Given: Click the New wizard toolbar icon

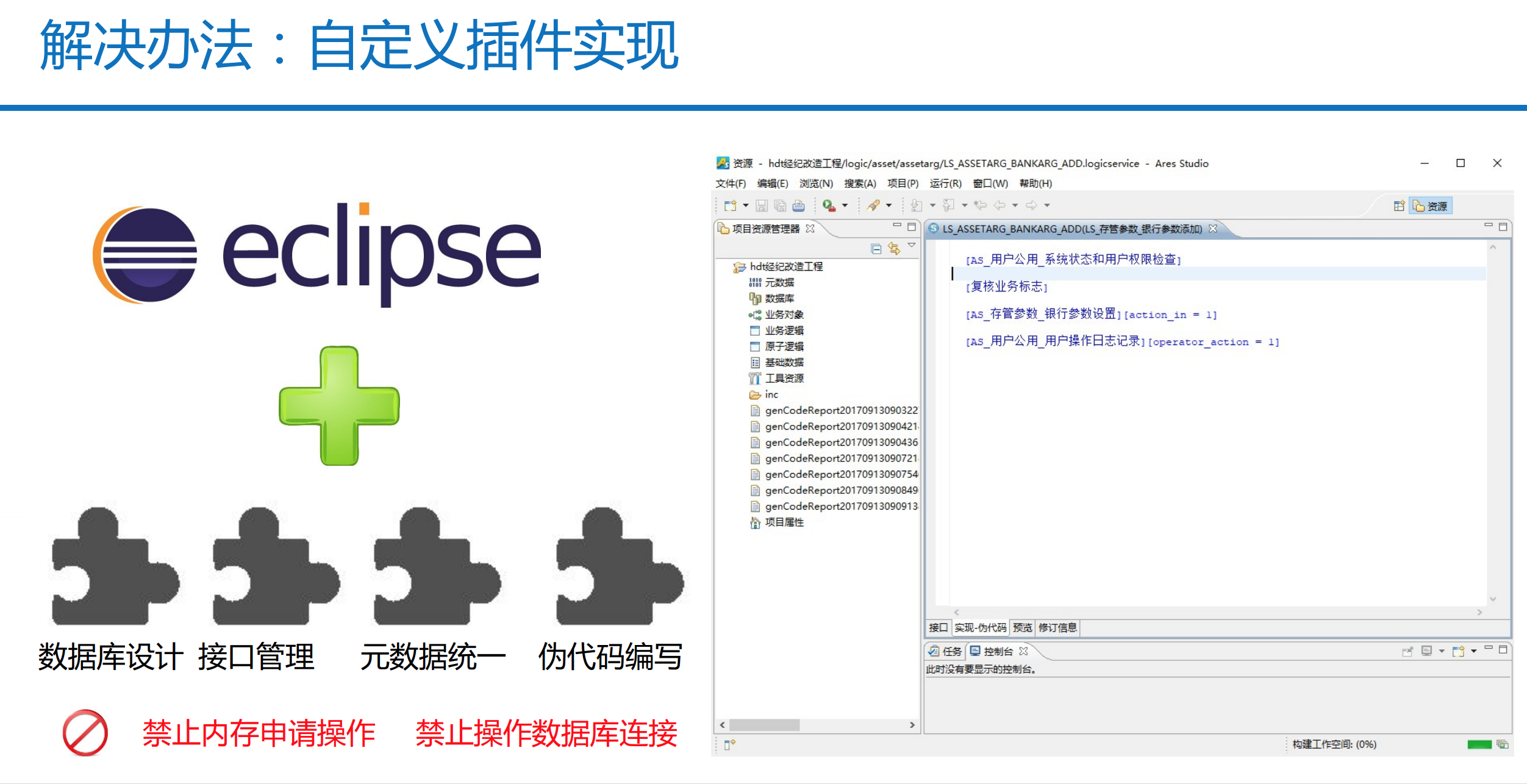Looking at the screenshot, I should coord(730,205).
